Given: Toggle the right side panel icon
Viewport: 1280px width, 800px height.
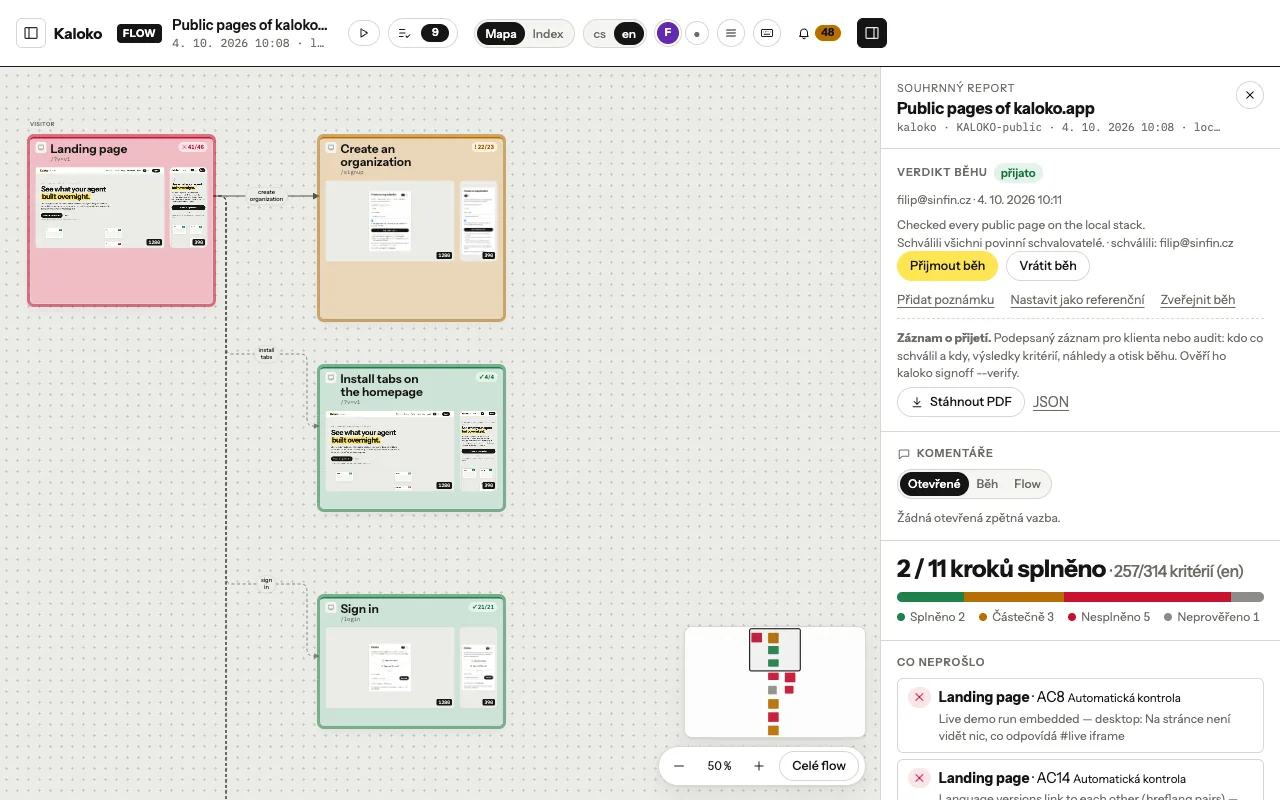Looking at the screenshot, I should [872, 33].
